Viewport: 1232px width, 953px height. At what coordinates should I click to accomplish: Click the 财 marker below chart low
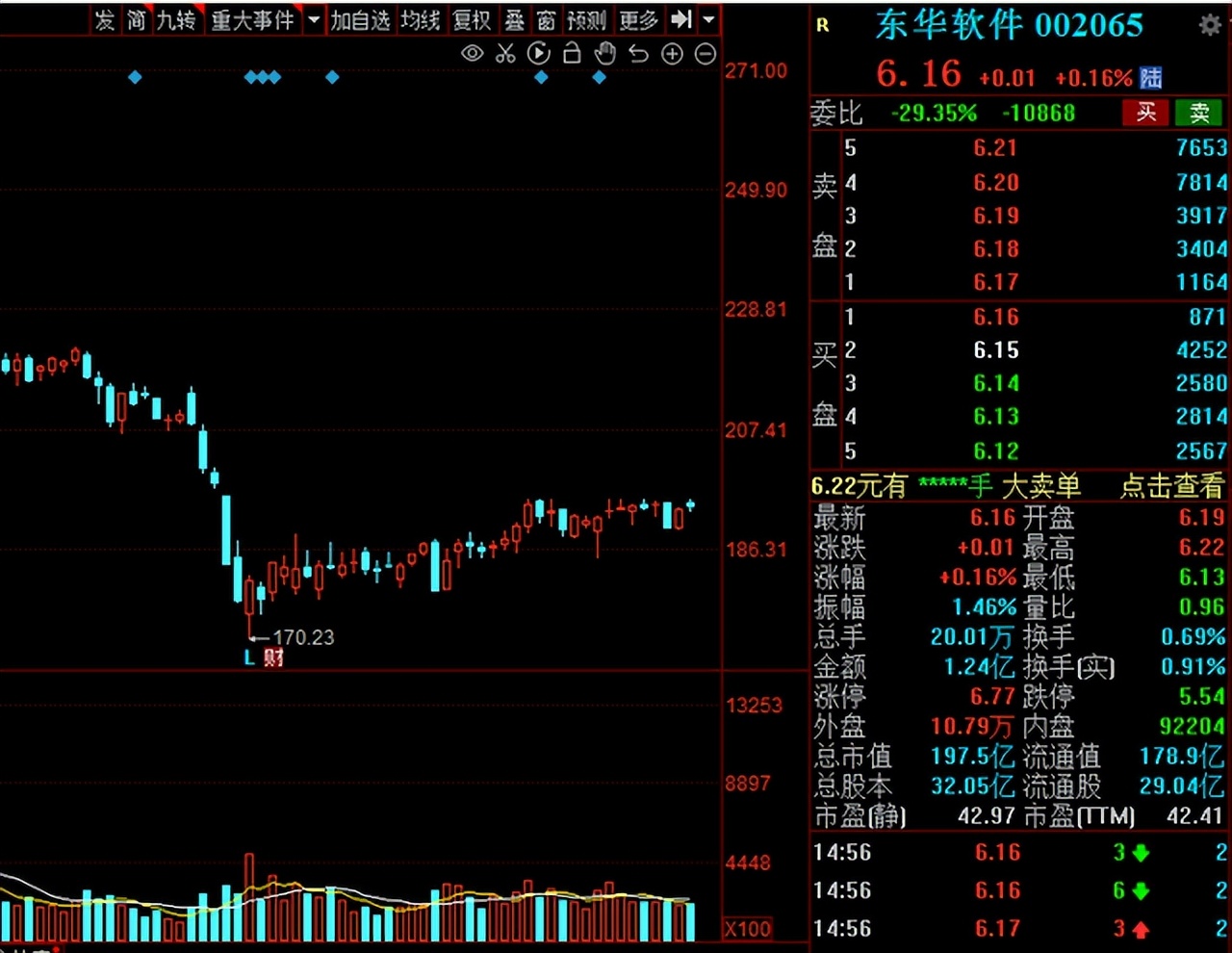coord(273,658)
